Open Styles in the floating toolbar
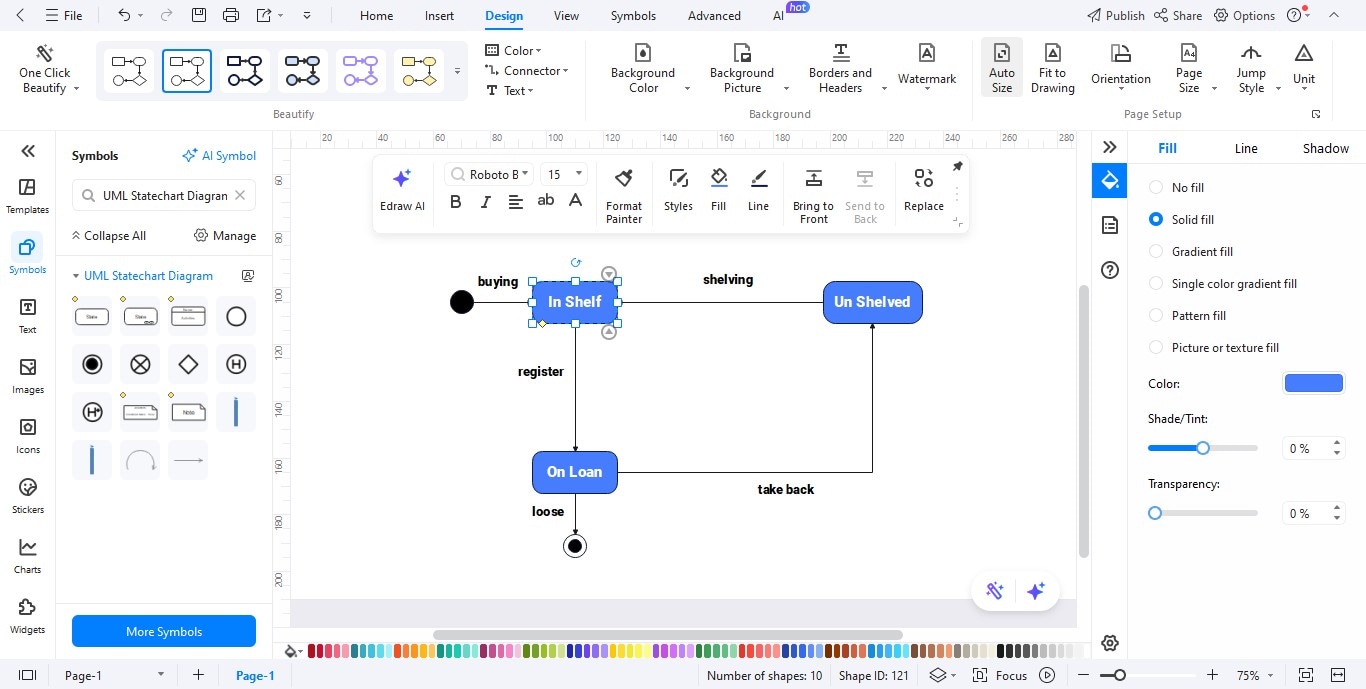This screenshot has height=689, width=1366. pyautogui.click(x=678, y=190)
